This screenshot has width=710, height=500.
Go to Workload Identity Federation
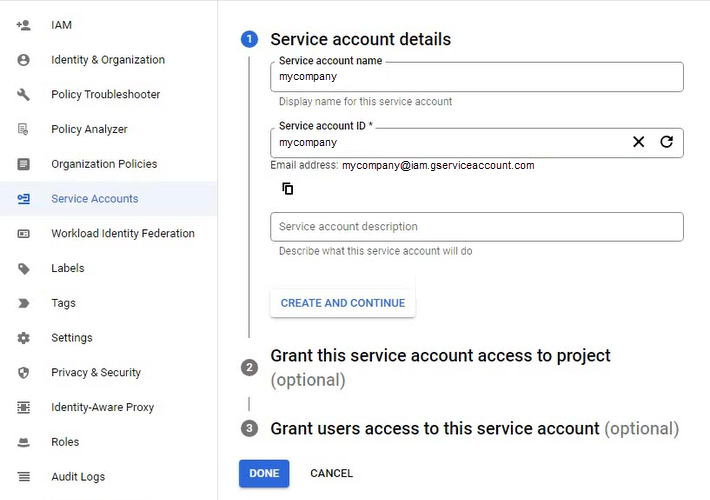coord(123,234)
